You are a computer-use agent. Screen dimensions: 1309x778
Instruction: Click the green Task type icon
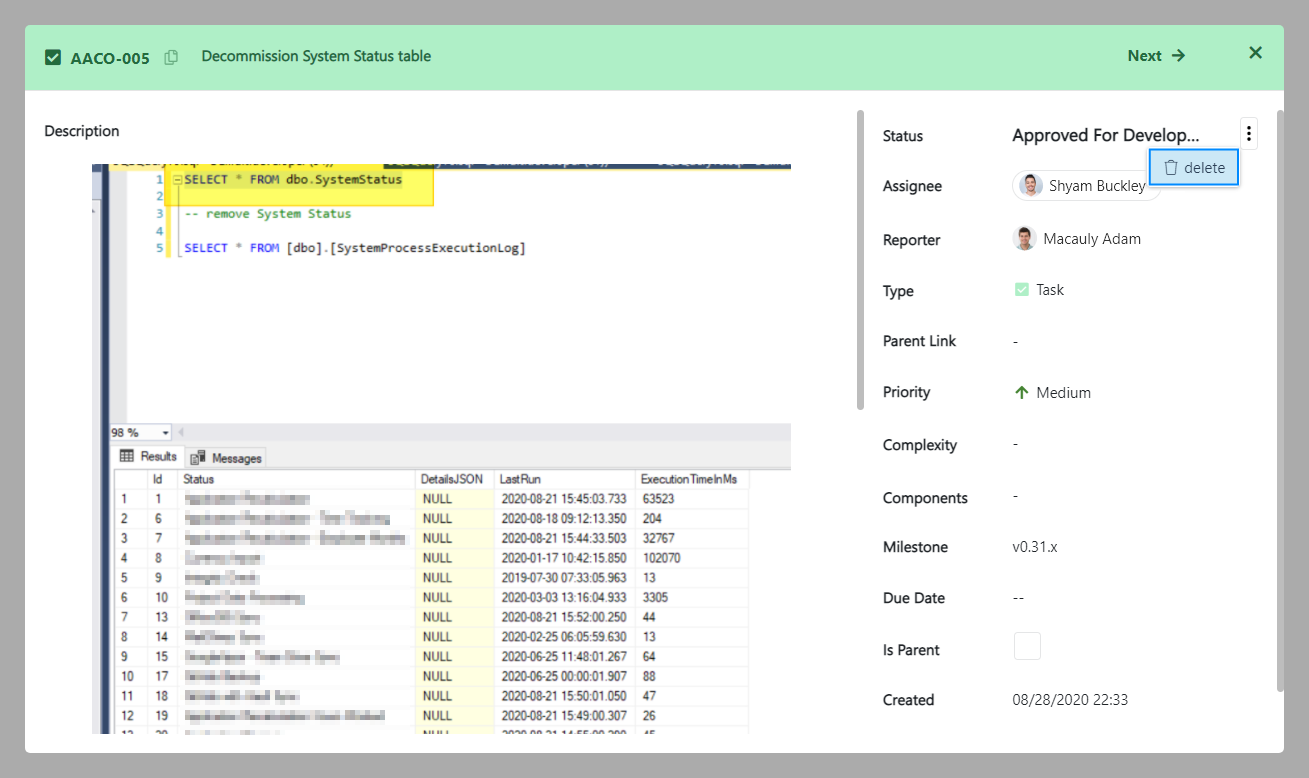pyautogui.click(x=1021, y=290)
